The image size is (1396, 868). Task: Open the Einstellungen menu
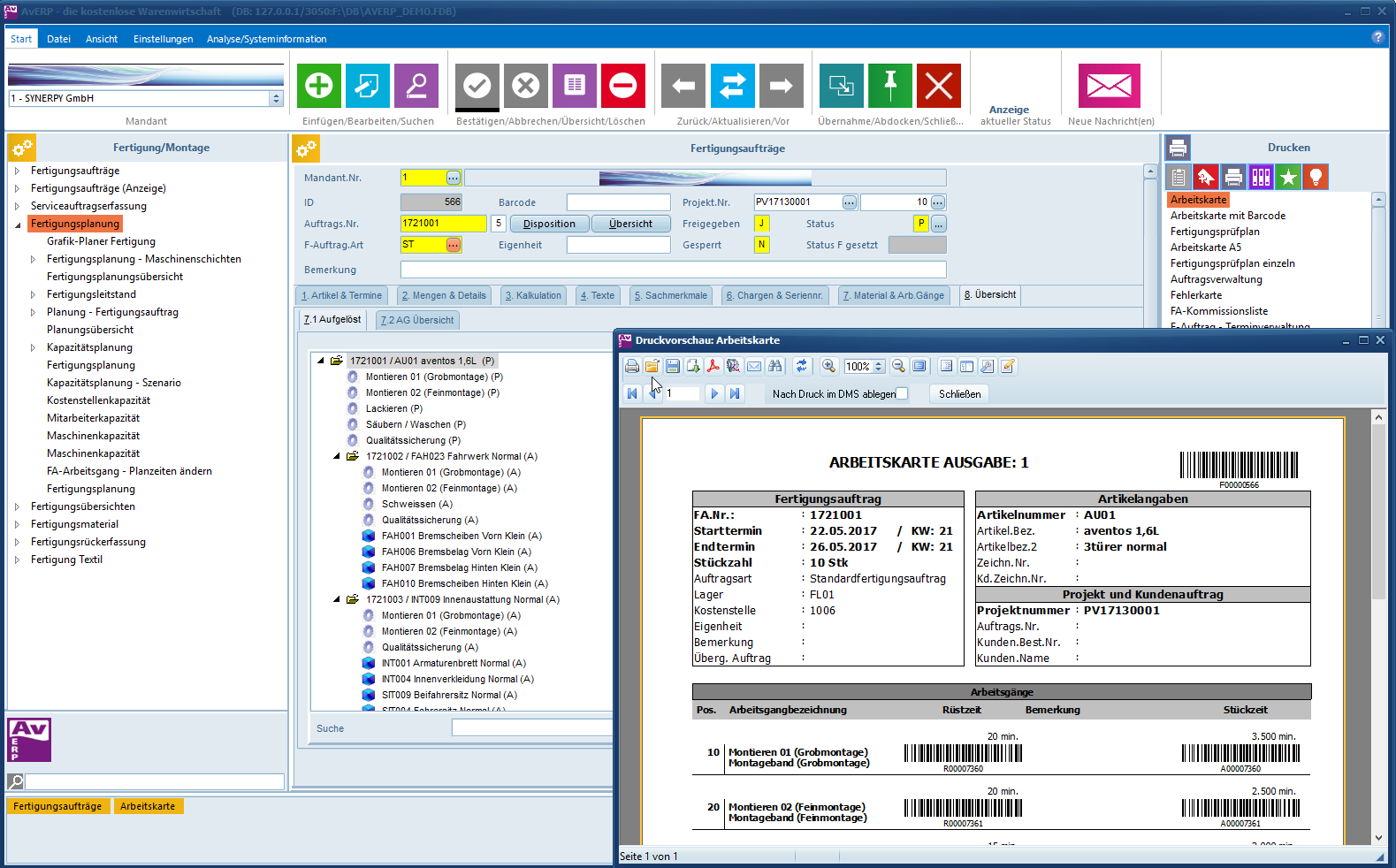tap(163, 39)
